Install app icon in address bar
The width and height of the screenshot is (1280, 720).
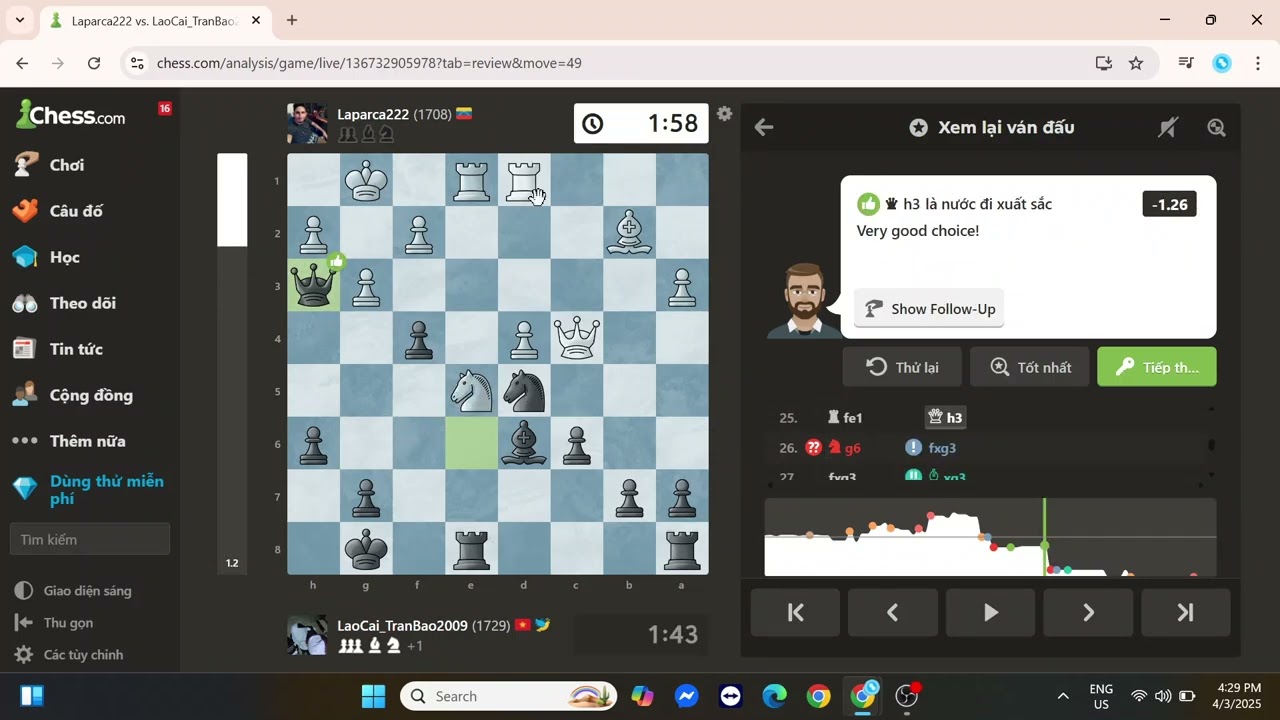(1104, 63)
